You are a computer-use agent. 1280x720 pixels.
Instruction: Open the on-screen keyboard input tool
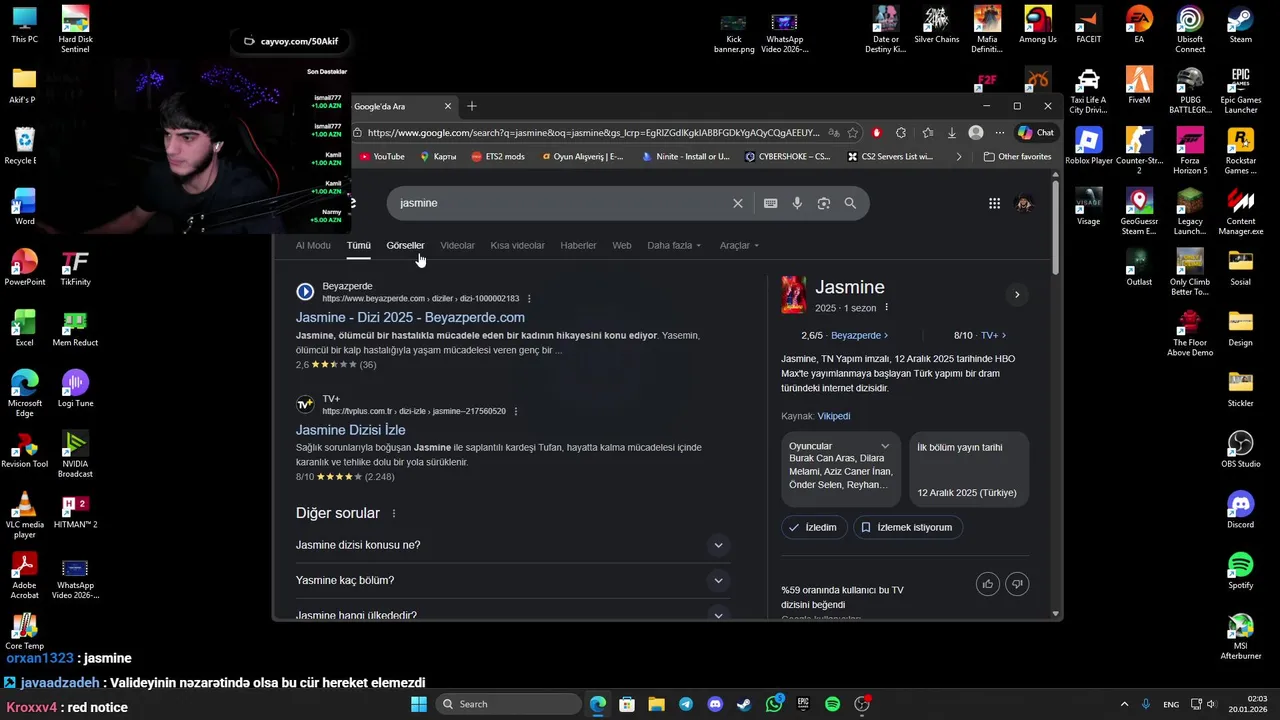pos(770,203)
